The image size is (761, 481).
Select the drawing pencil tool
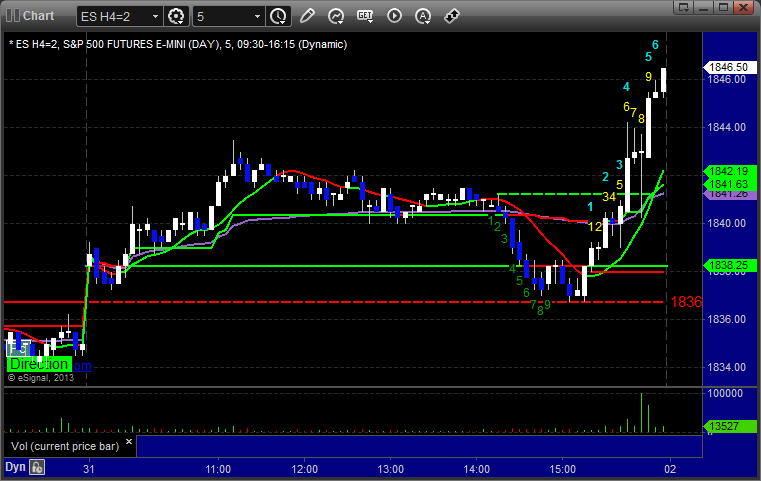(307, 16)
